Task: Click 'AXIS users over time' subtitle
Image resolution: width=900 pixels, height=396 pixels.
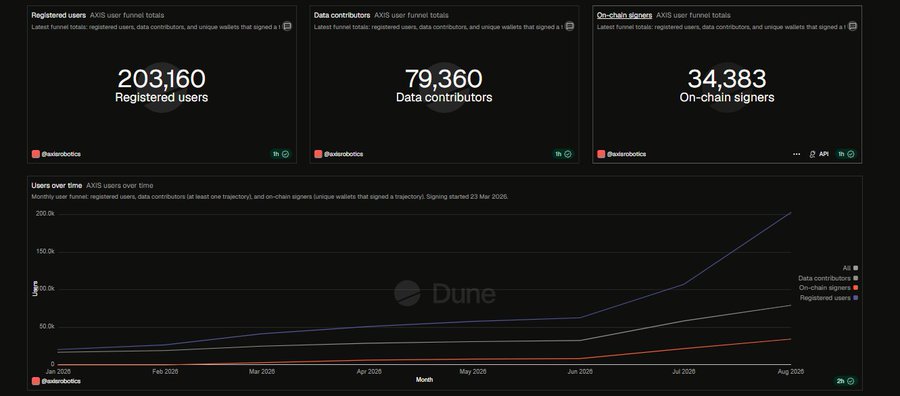Action: 119,185
